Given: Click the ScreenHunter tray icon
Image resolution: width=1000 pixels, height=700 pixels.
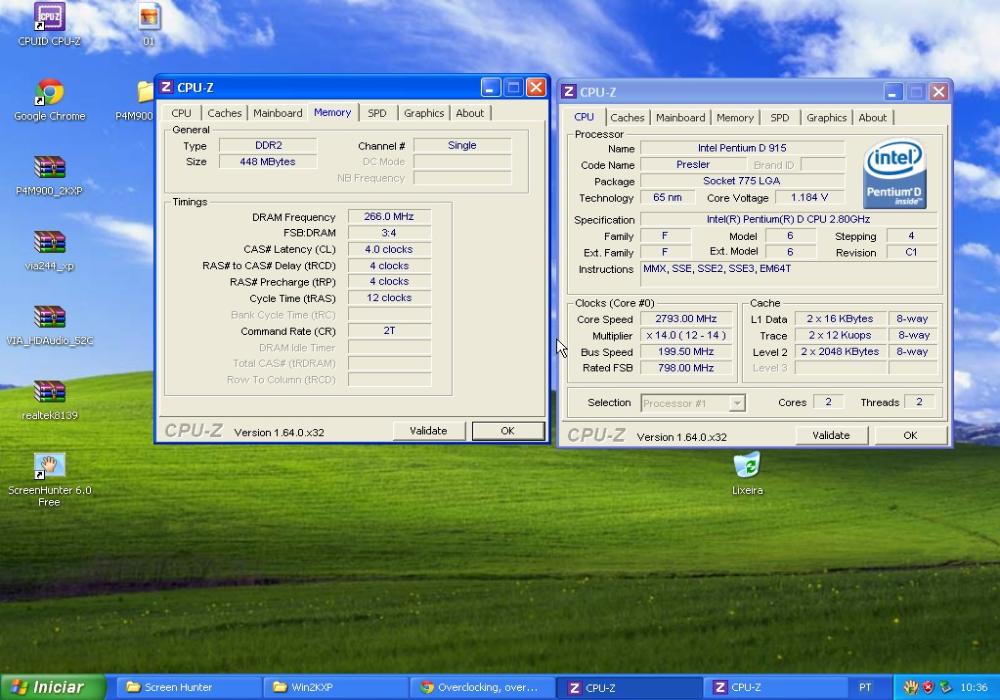Looking at the screenshot, I should (911, 687).
